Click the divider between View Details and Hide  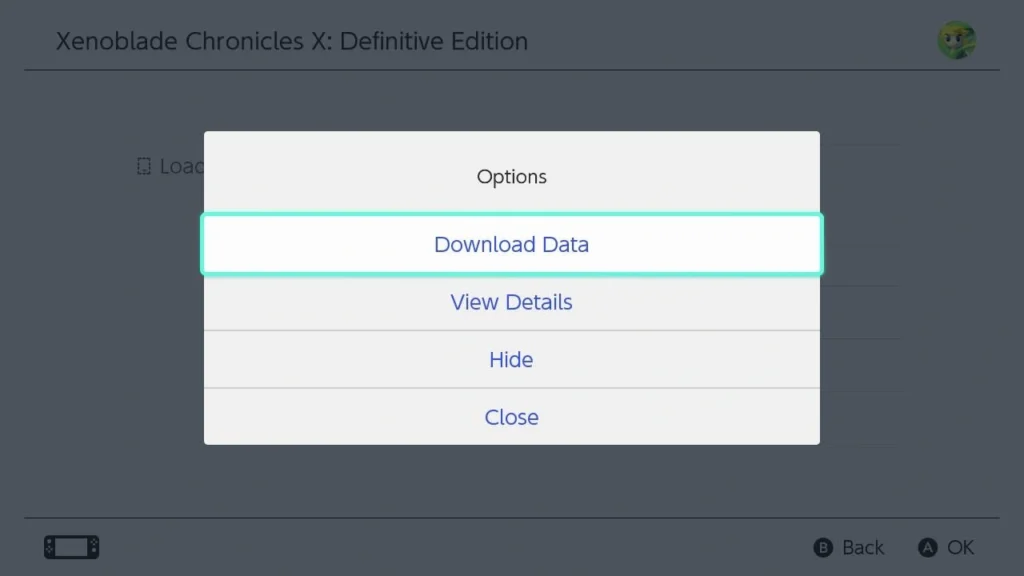[511, 330]
